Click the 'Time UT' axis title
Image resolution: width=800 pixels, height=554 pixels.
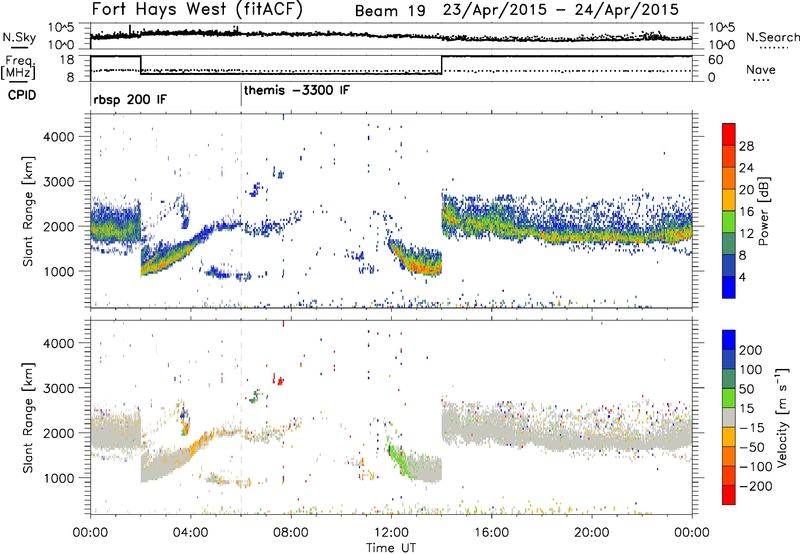391,547
